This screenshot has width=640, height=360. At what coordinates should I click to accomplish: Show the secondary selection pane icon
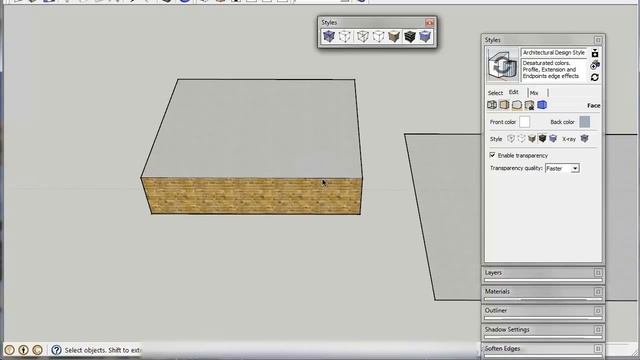click(595, 53)
